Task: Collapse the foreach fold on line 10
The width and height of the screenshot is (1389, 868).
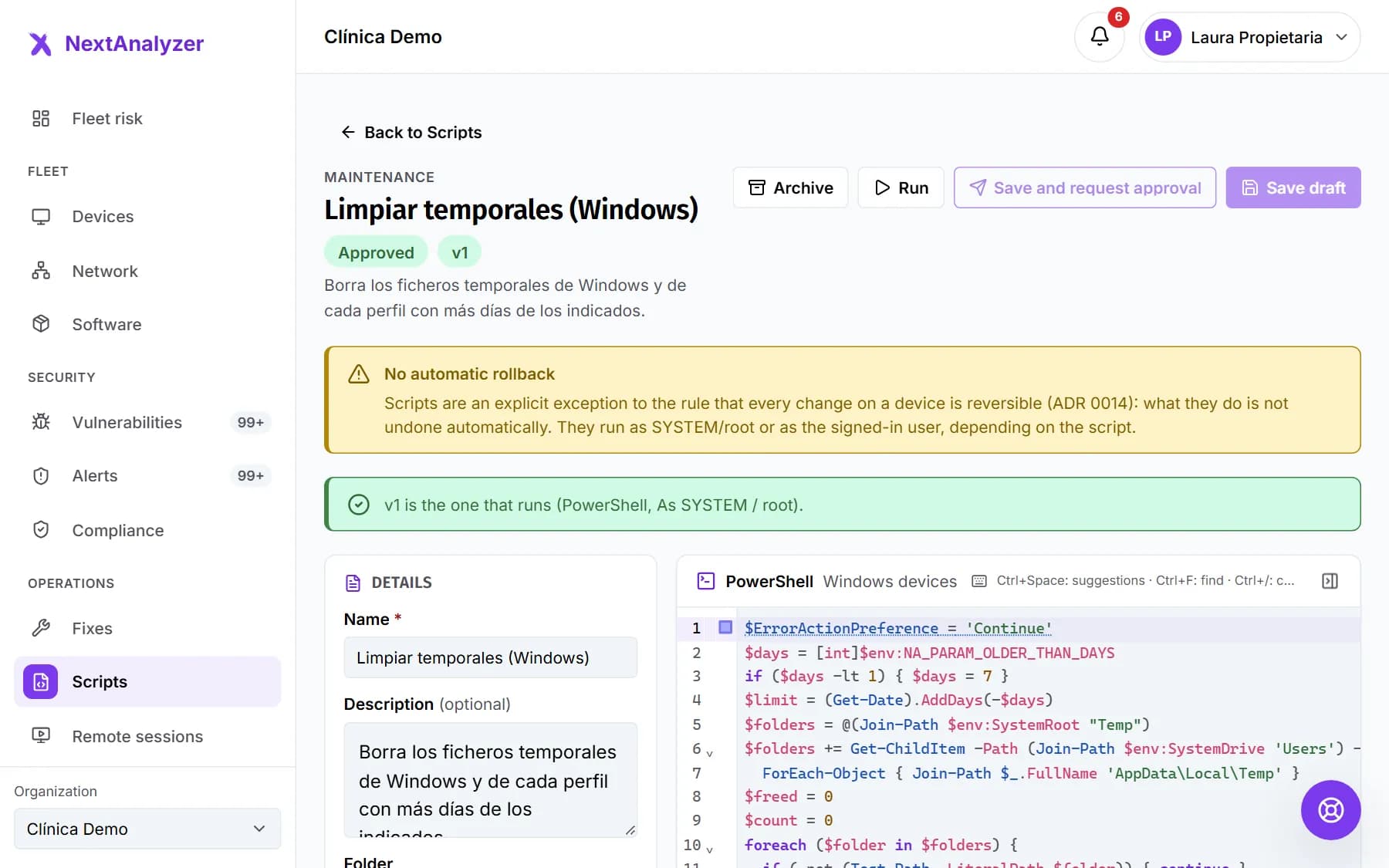Action: 710,849
